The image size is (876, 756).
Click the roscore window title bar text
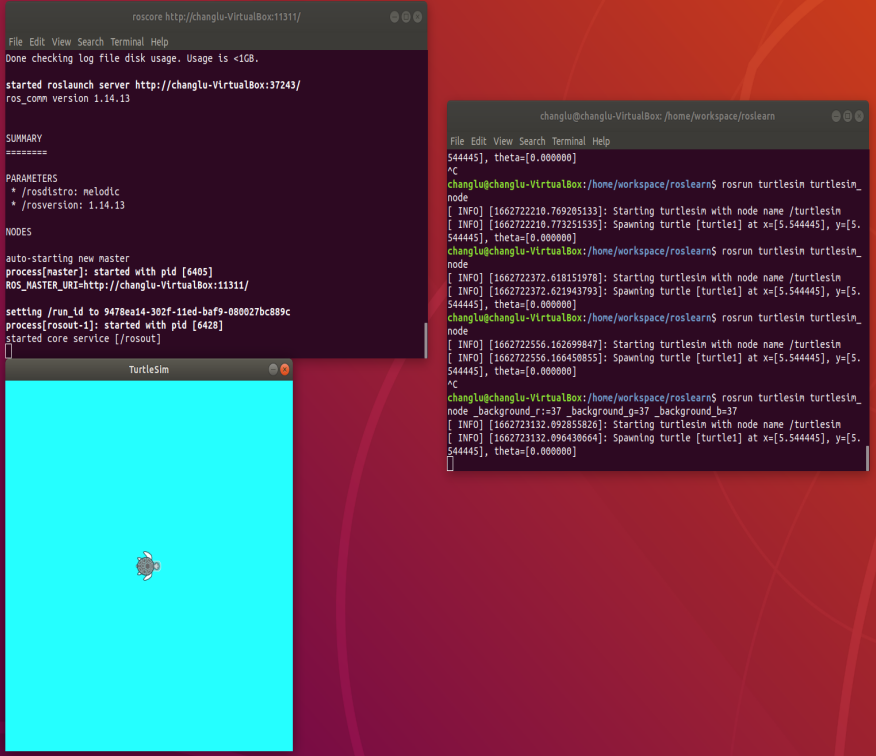[x=216, y=17]
